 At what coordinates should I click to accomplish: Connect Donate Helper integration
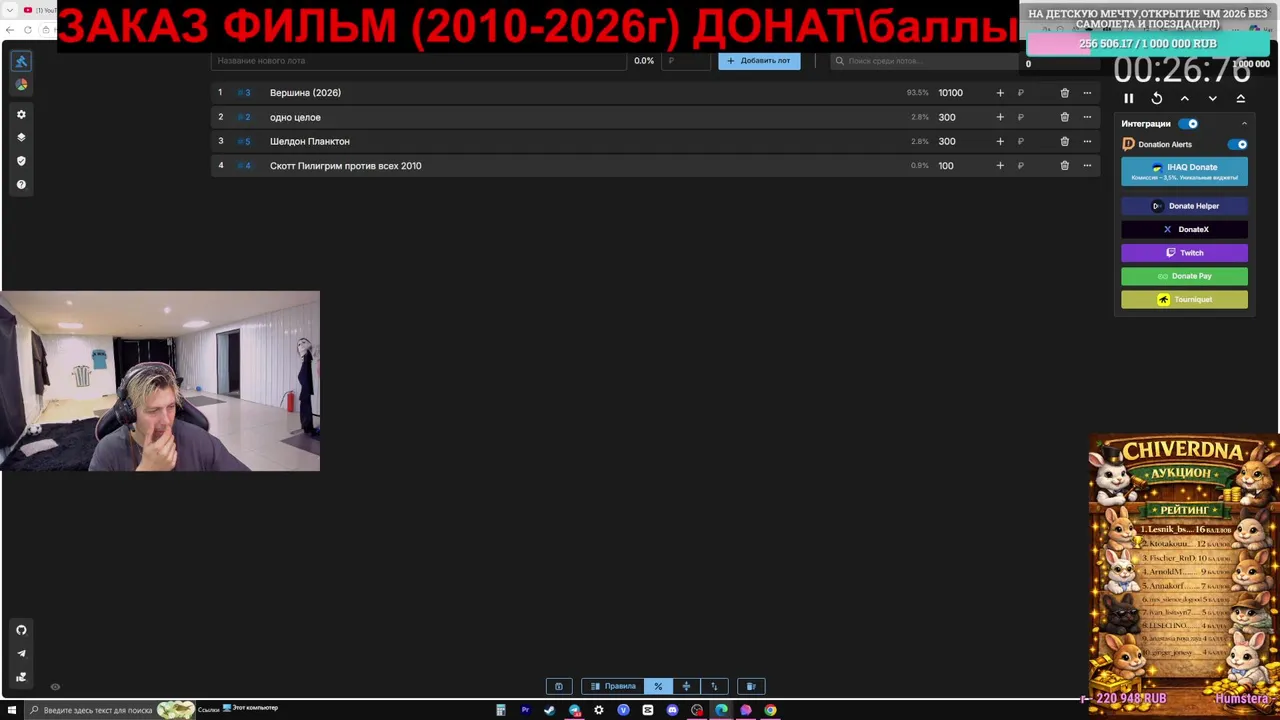click(1184, 206)
